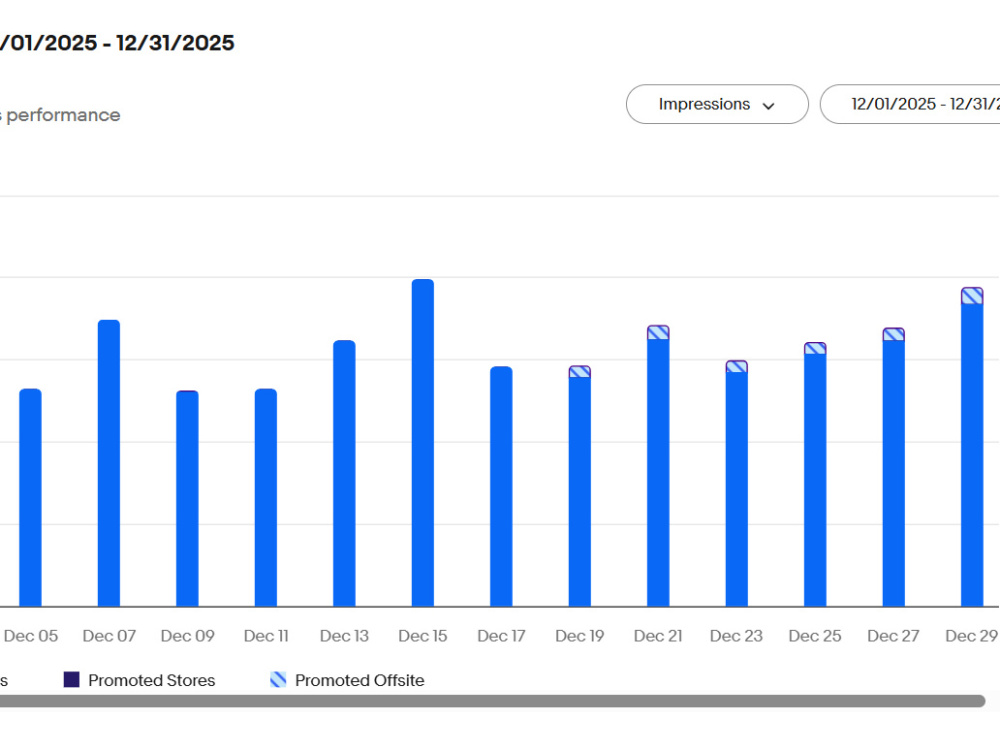Screen dimensions: 1000x750
Task: Select the tallest Dec 15 bar
Action: tap(423, 443)
